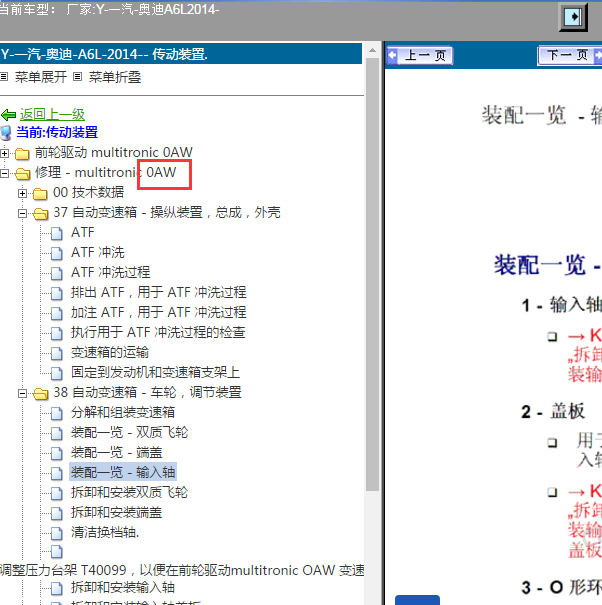Collapse the 37 自动变速箱 folder
The height and width of the screenshot is (605, 602).
(x=22, y=213)
